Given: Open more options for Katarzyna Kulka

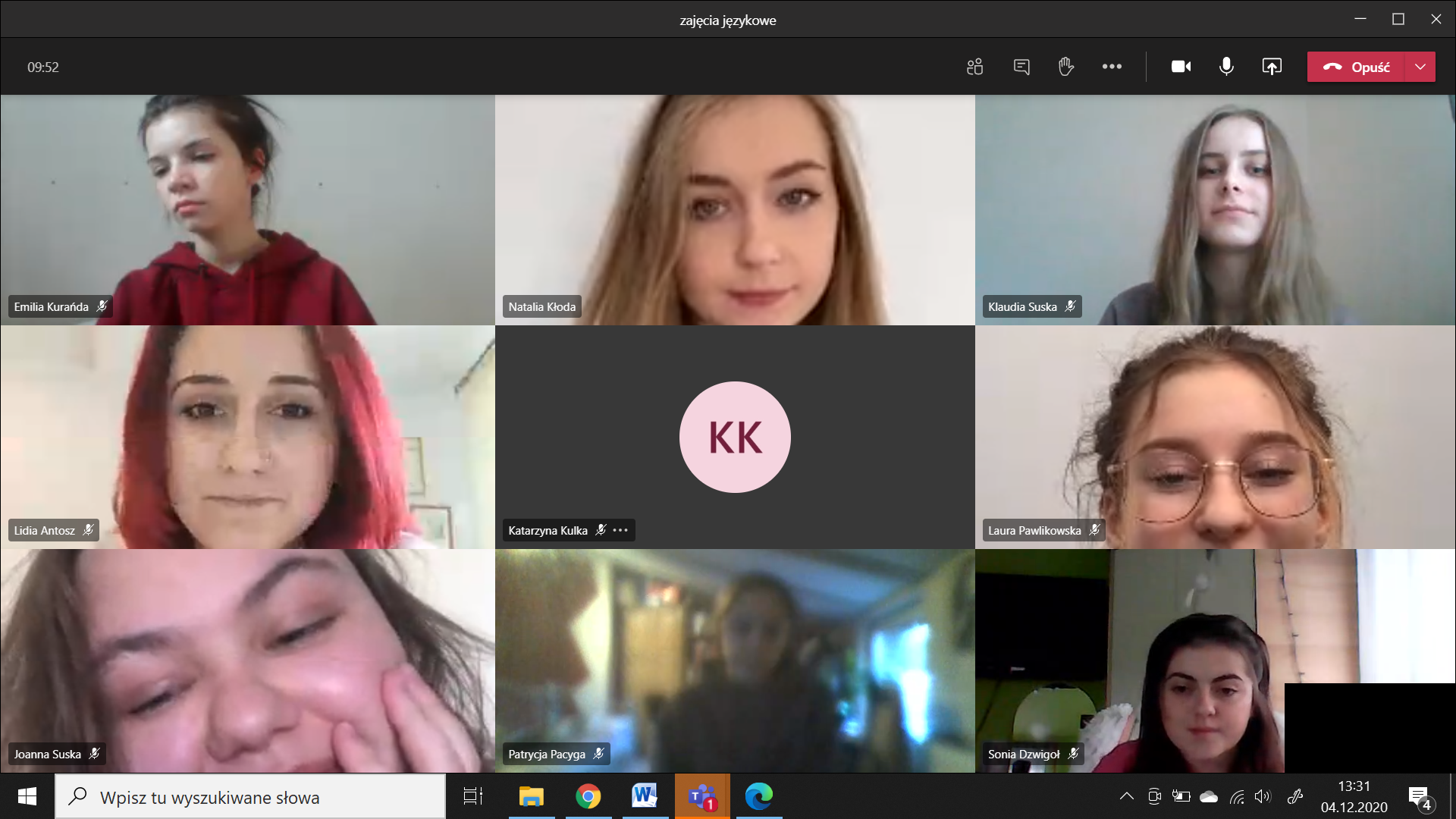Looking at the screenshot, I should click(x=620, y=530).
